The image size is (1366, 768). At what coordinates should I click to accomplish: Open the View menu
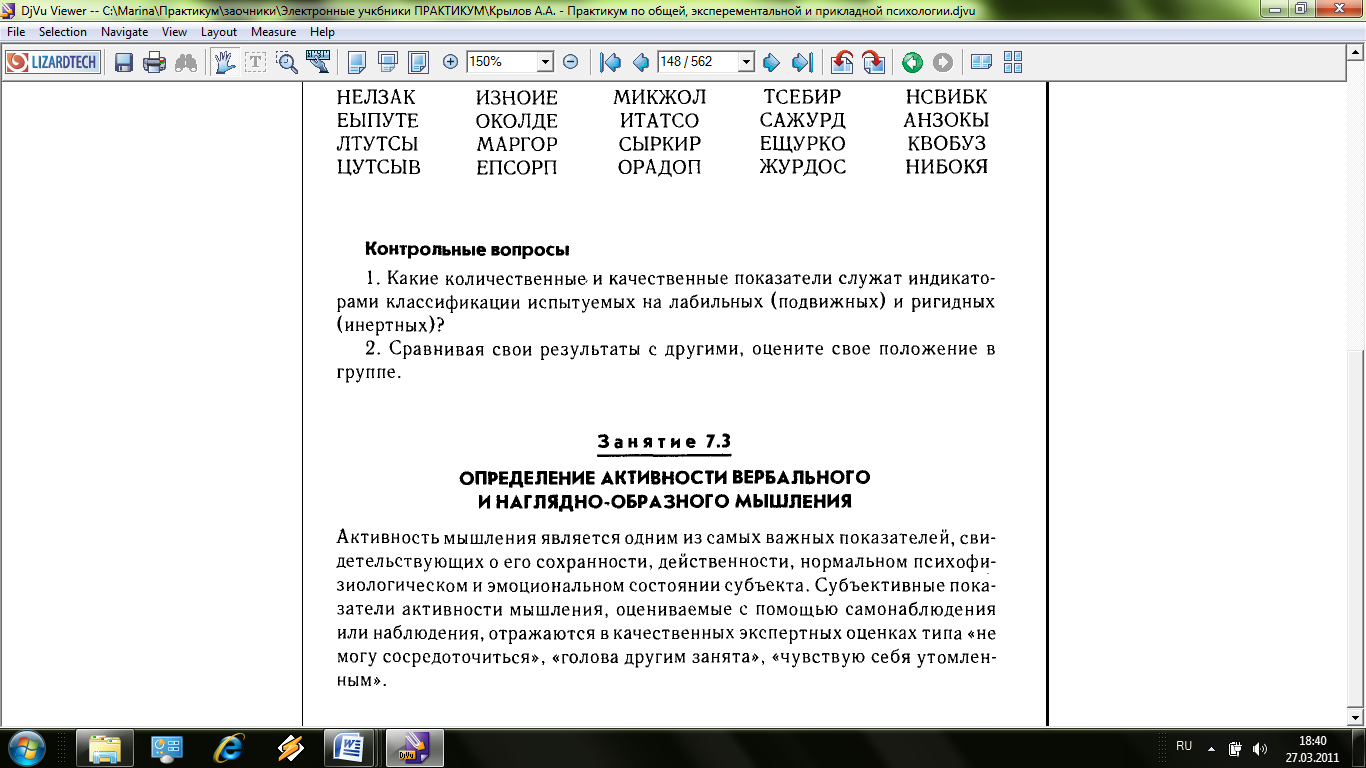point(175,32)
